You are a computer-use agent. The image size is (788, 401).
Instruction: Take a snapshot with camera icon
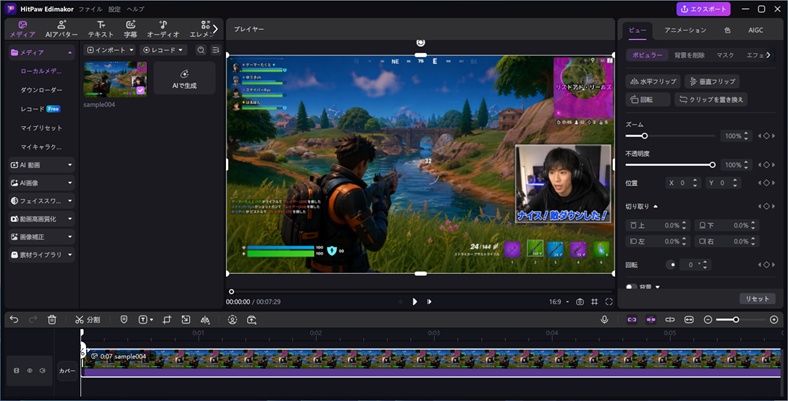click(x=580, y=302)
